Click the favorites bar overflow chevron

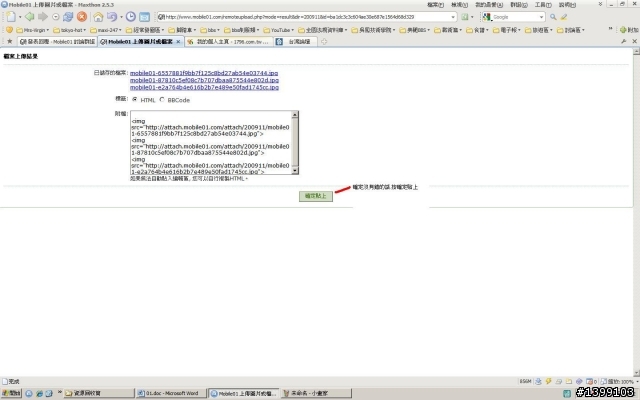[x=611, y=29]
